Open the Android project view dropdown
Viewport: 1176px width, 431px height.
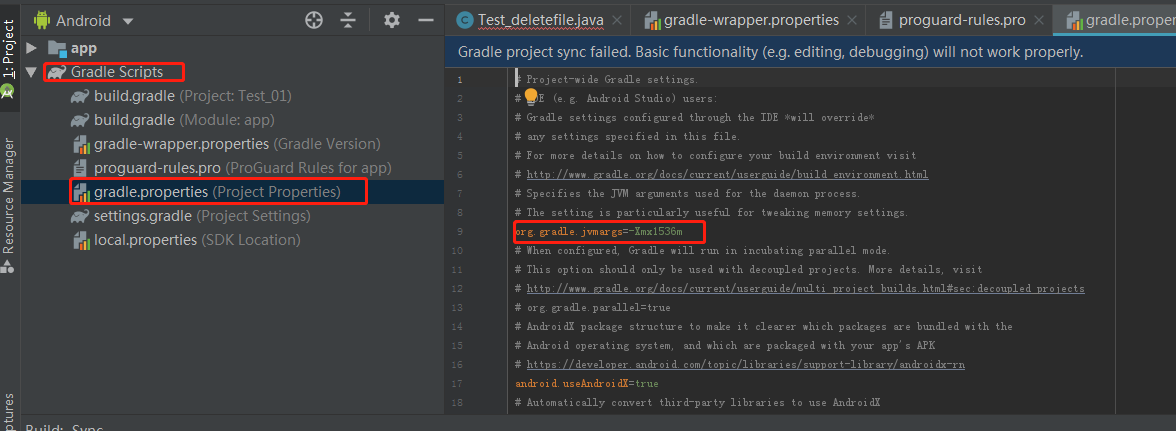[83, 20]
